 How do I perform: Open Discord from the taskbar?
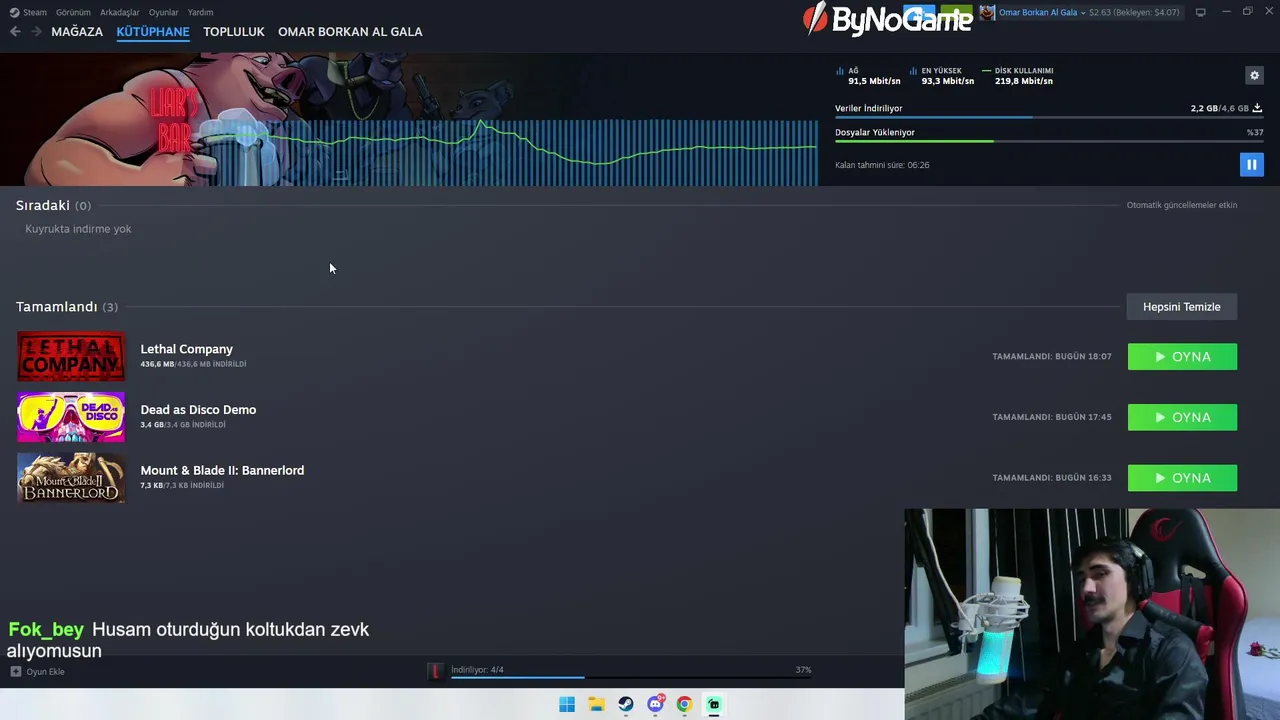tap(655, 704)
